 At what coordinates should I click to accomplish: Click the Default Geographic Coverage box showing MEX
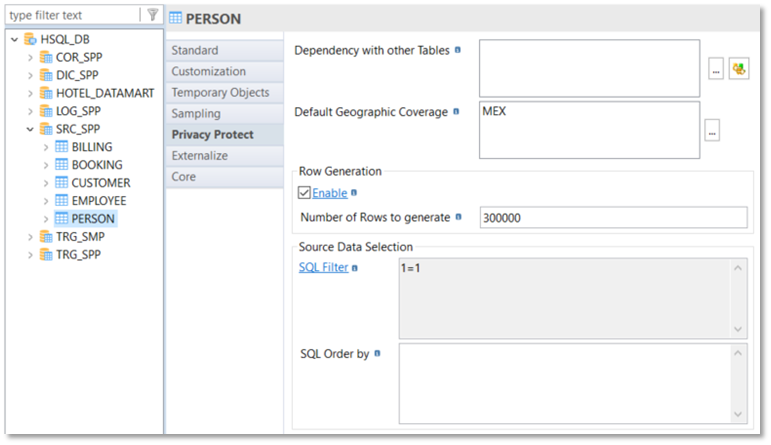[x=589, y=130]
